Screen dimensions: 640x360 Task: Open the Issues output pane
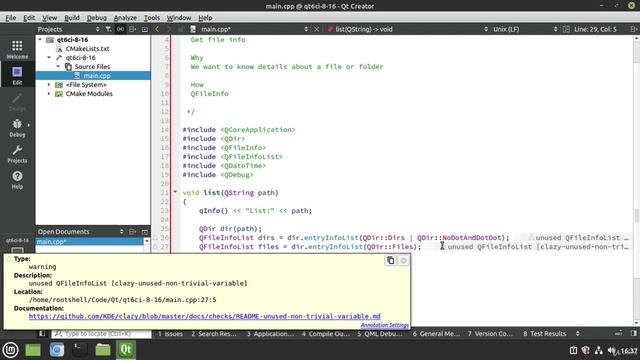tap(170, 333)
